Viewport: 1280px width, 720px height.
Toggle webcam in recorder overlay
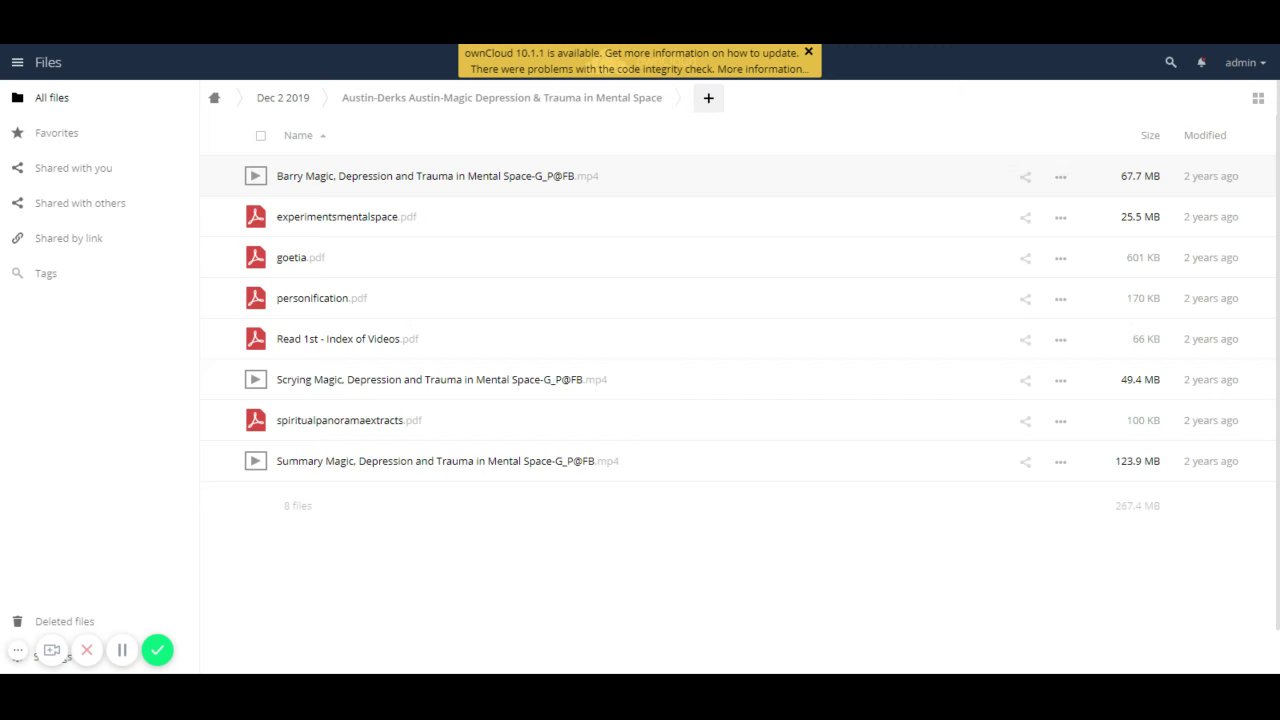pyautogui.click(x=52, y=650)
